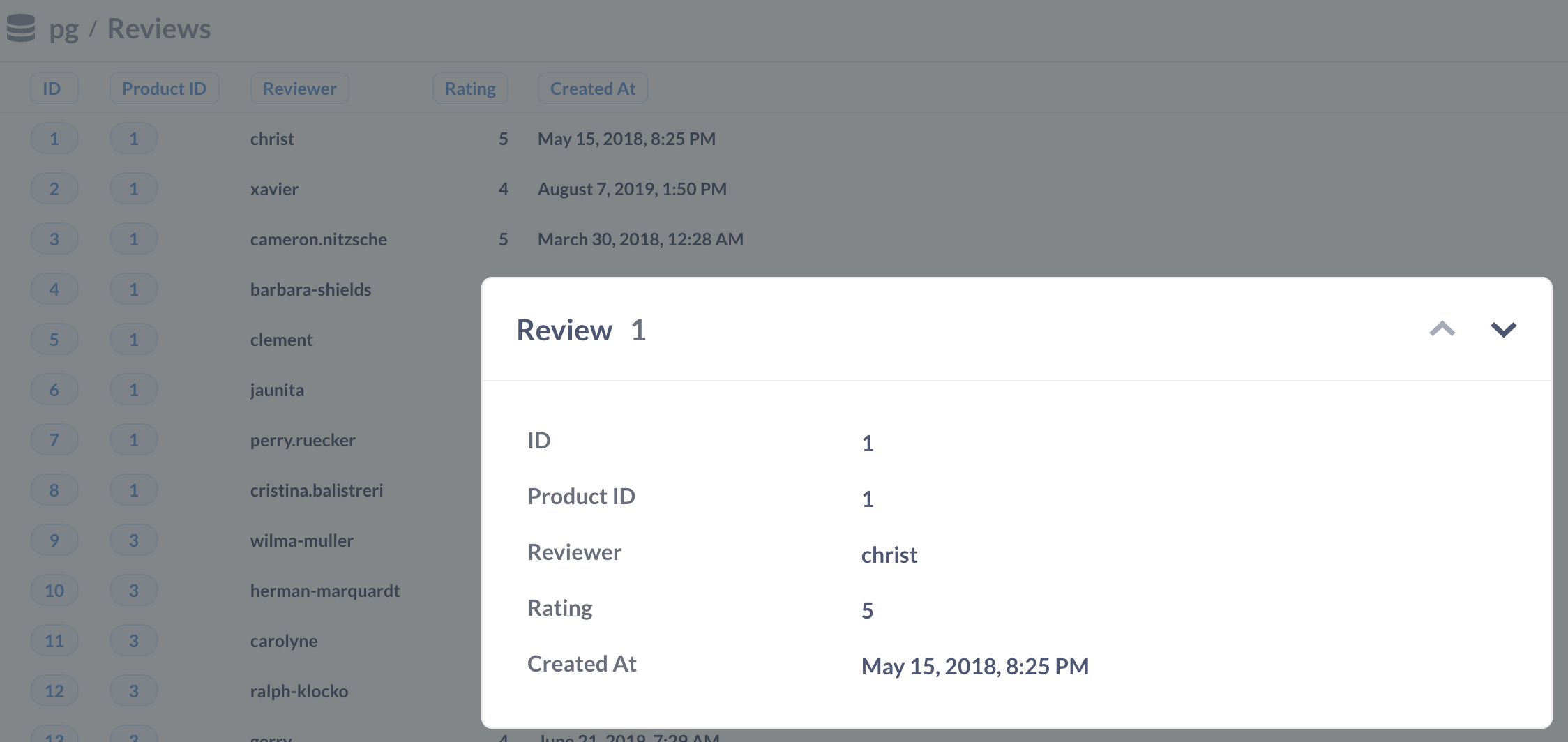Go to previous record using up chevron

tap(1442, 330)
